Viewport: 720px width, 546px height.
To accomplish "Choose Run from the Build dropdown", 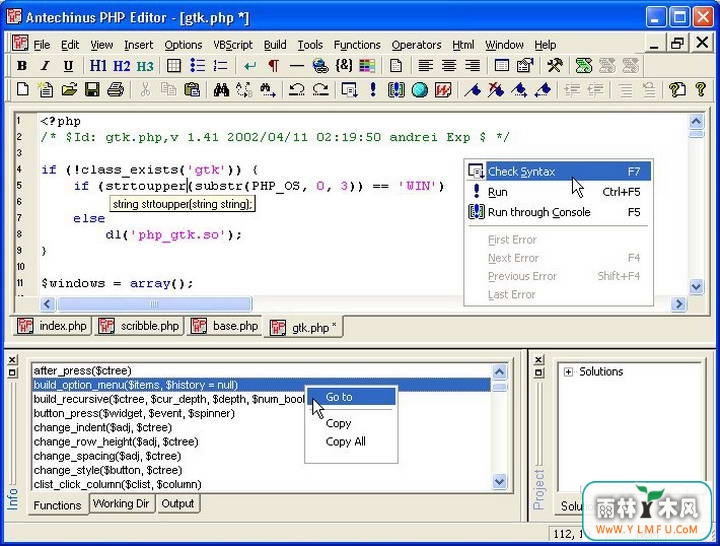I will 558,192.
